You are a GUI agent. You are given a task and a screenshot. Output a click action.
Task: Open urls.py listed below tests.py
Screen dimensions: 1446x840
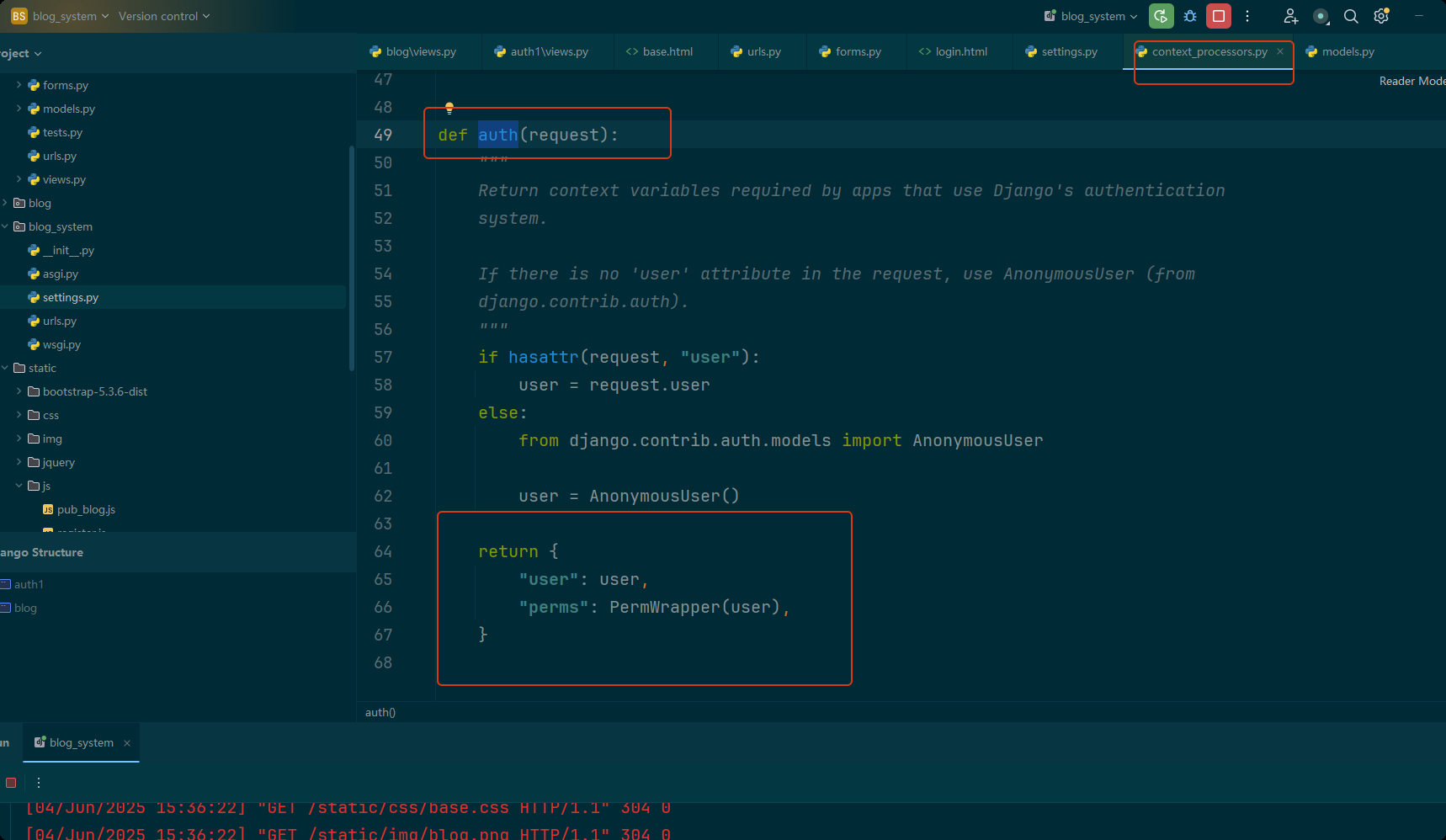(x=59, y=156)
